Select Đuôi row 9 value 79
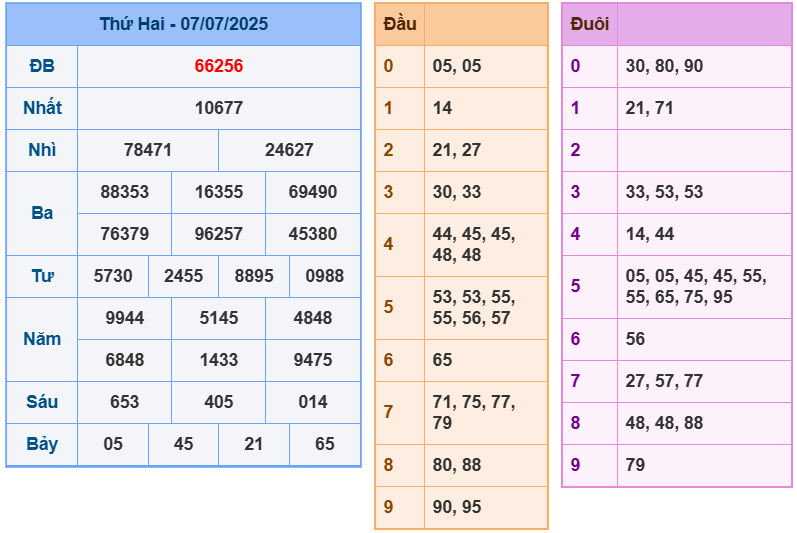 [x=636, y=465]
